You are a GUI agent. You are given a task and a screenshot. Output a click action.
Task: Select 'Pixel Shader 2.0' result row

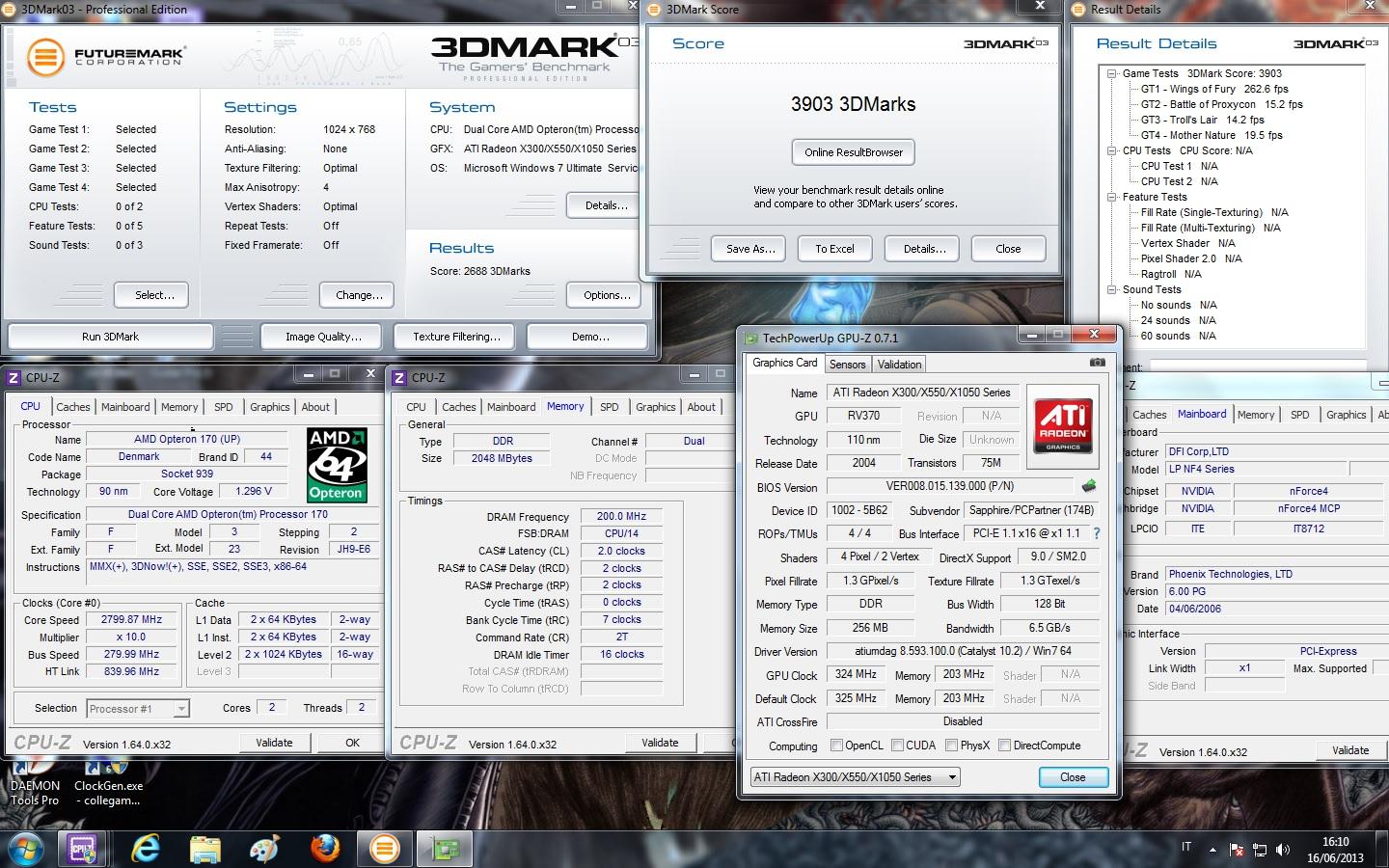1191,258
